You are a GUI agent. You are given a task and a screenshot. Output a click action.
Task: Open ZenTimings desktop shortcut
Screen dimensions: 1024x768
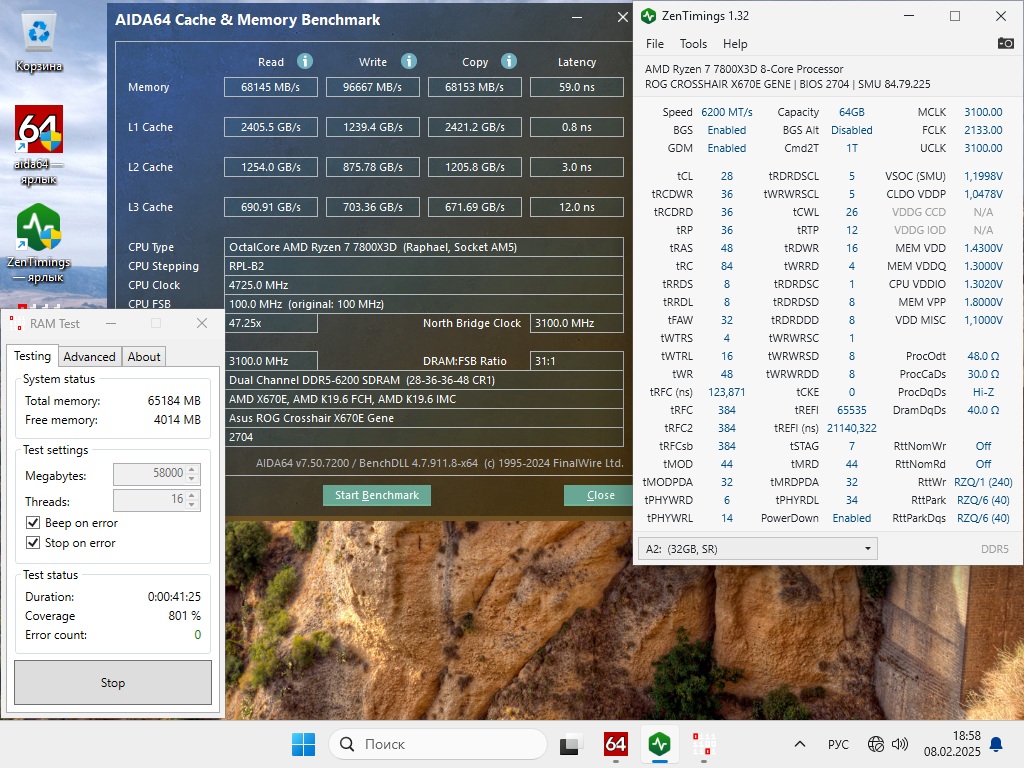tap(39, 243)
